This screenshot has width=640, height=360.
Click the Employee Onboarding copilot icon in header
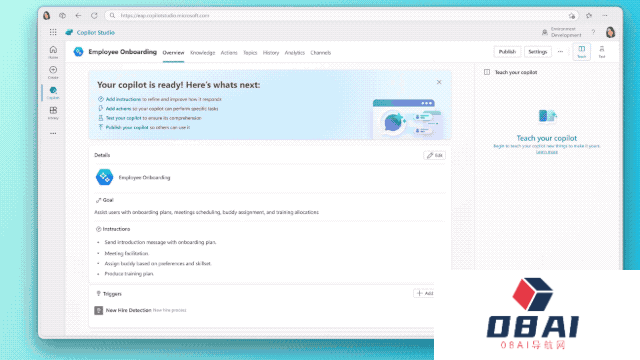click(78, 52)
